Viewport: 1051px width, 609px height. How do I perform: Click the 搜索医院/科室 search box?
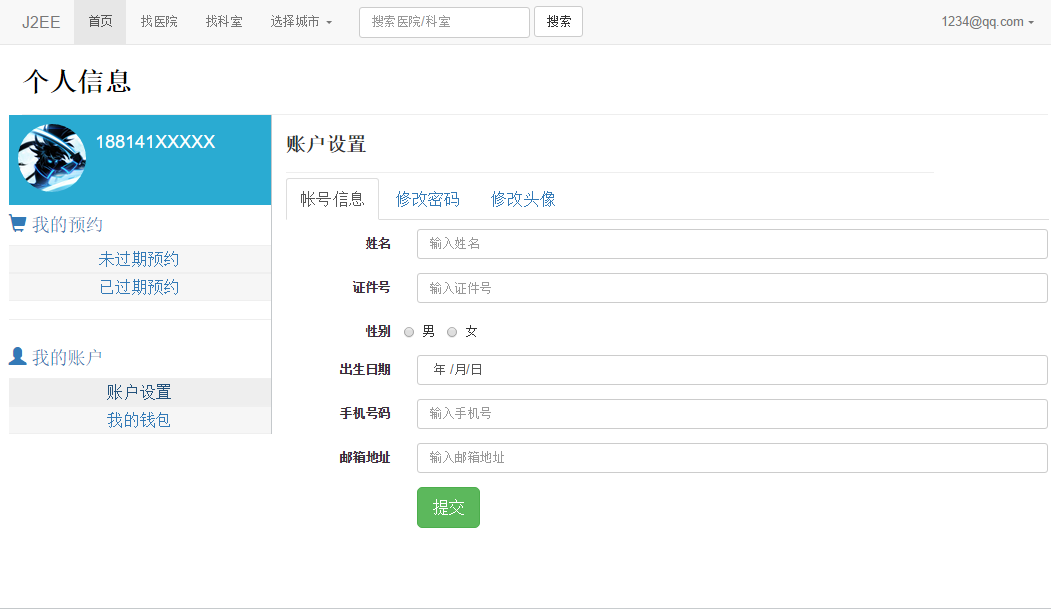point(444,22)
